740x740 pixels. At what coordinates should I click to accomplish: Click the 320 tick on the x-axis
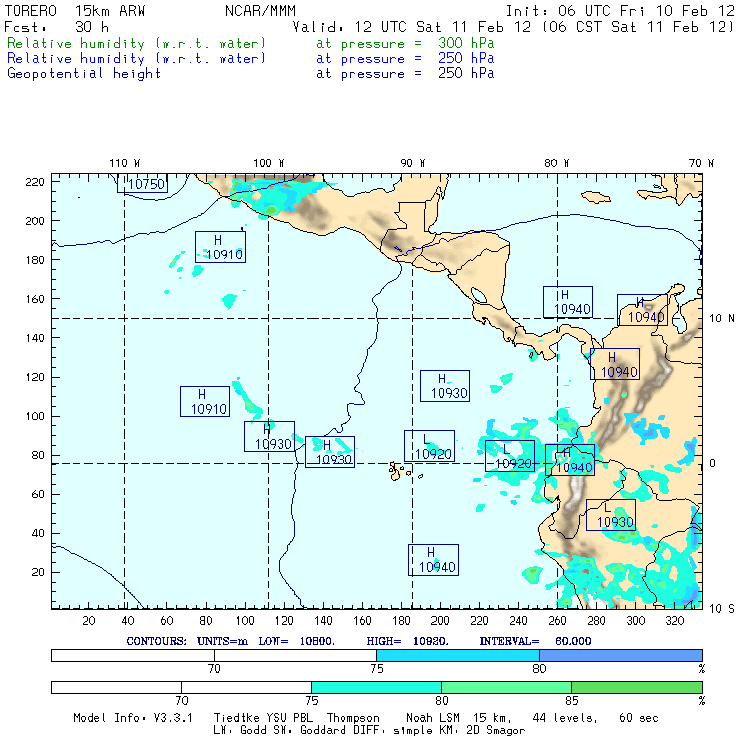(x=675, y=620)
